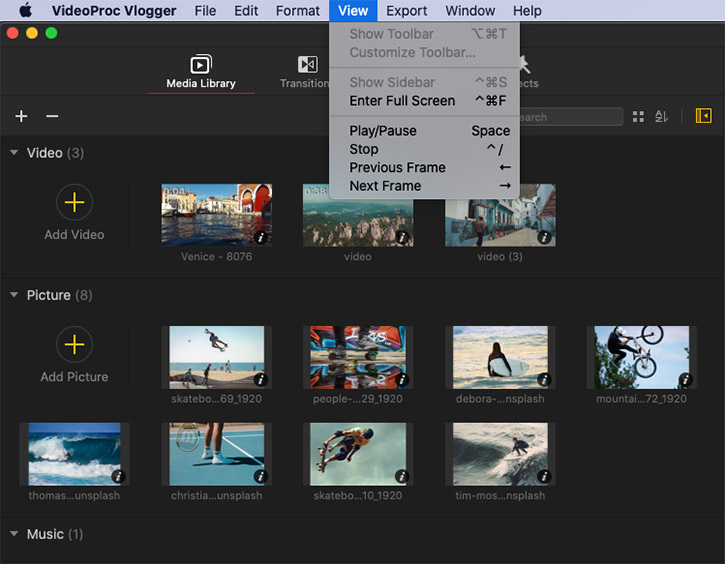Screen dimensions: 725x564
Task: Click the sort order icon
Action: tap(661, 117)
